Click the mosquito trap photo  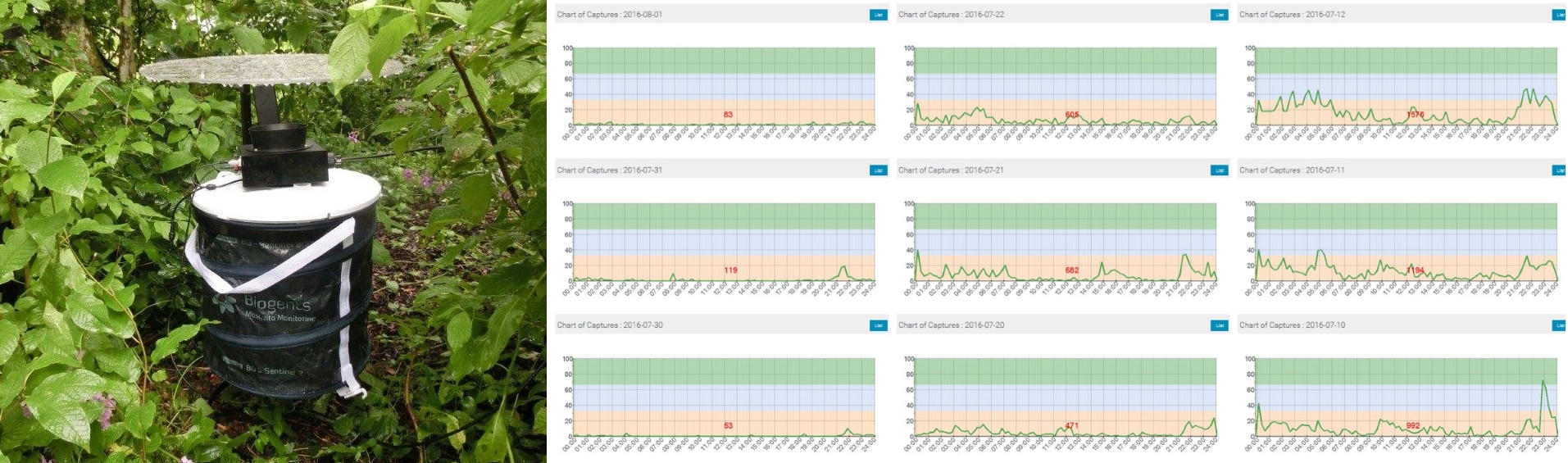(x=273, y=231)
